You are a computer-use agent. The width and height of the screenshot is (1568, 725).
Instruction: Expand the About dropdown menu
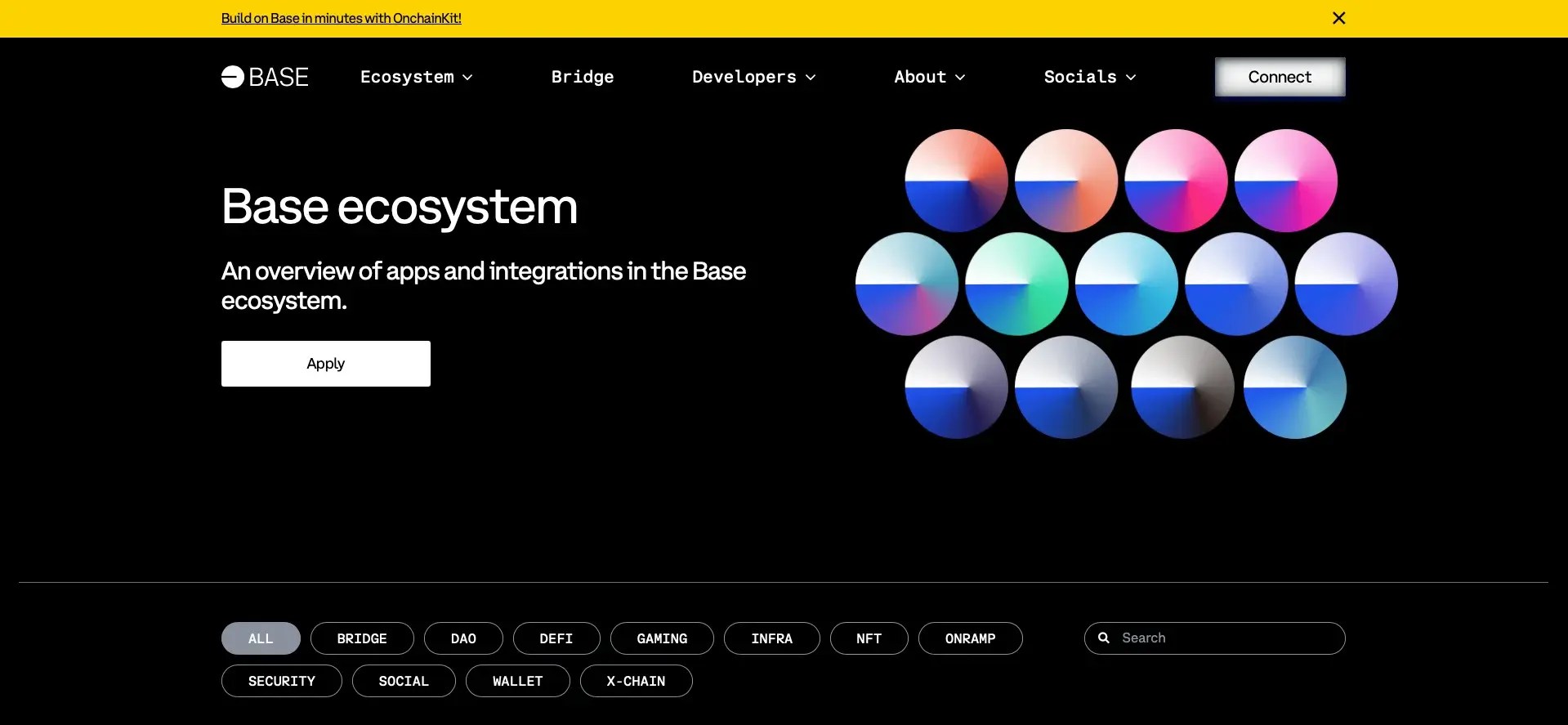930,77
